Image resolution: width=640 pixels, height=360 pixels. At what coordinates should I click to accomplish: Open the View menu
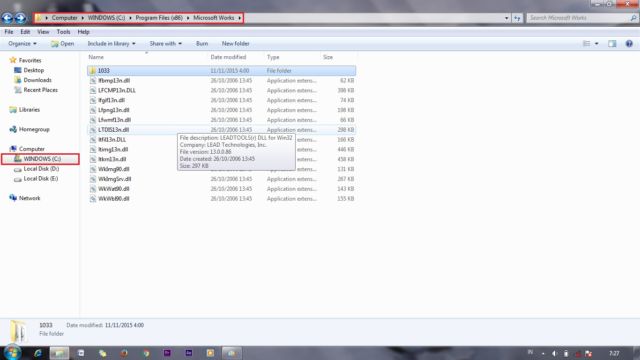tap(43, 32)
